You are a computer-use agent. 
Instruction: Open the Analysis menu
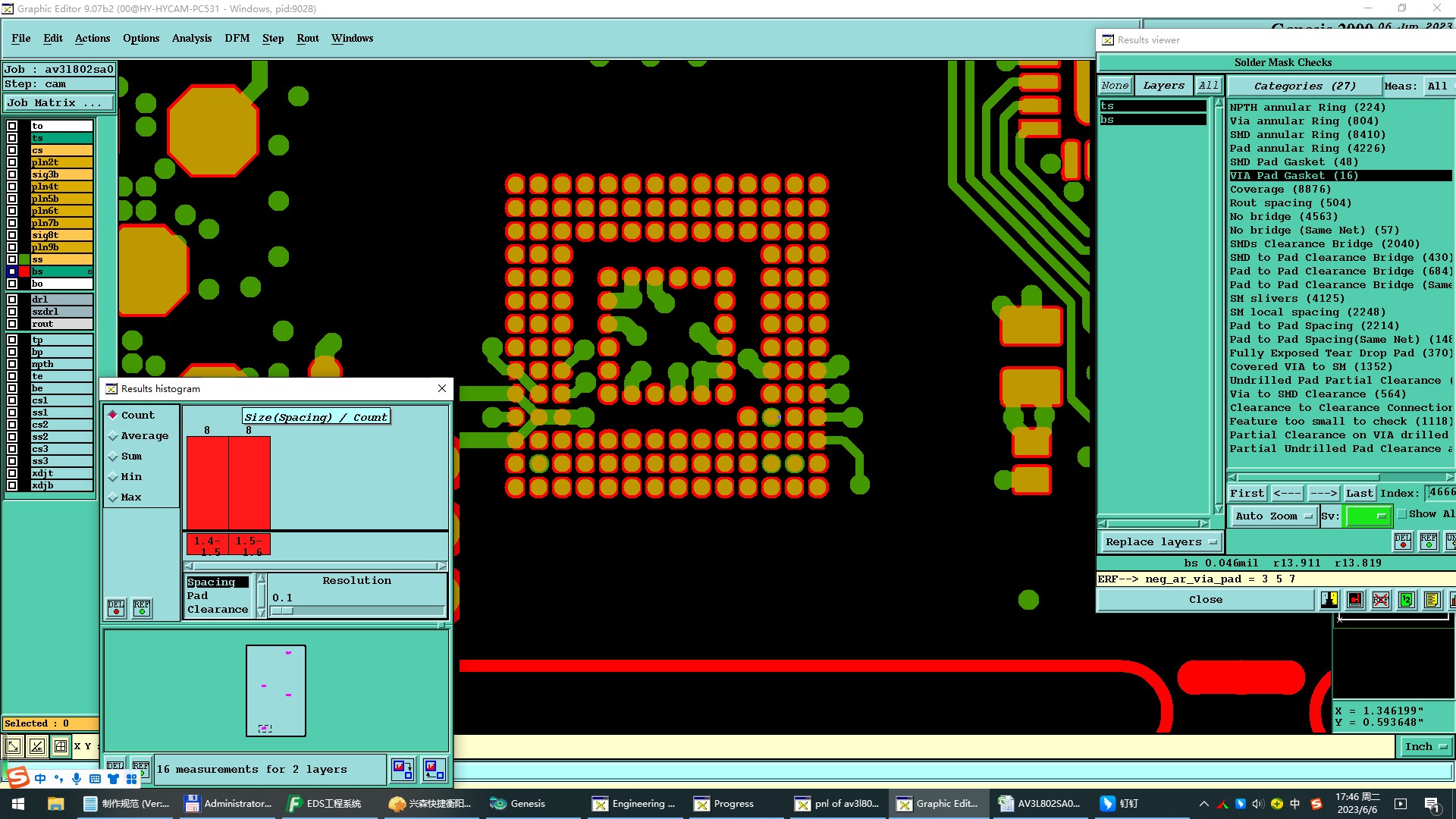pos(191,38)
